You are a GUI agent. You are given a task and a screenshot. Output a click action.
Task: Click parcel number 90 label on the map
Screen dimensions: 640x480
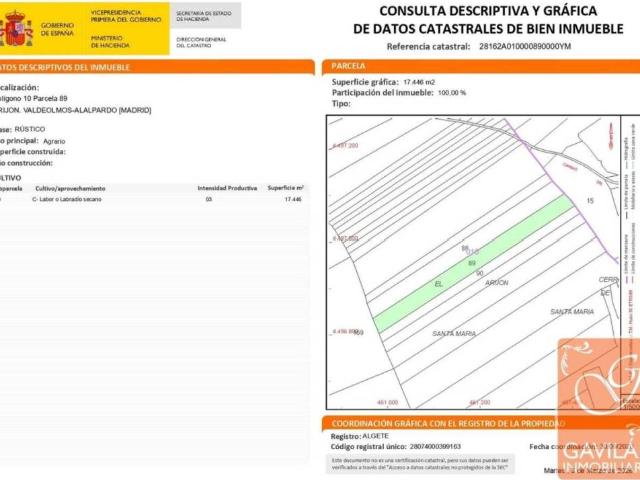point(480,273)
